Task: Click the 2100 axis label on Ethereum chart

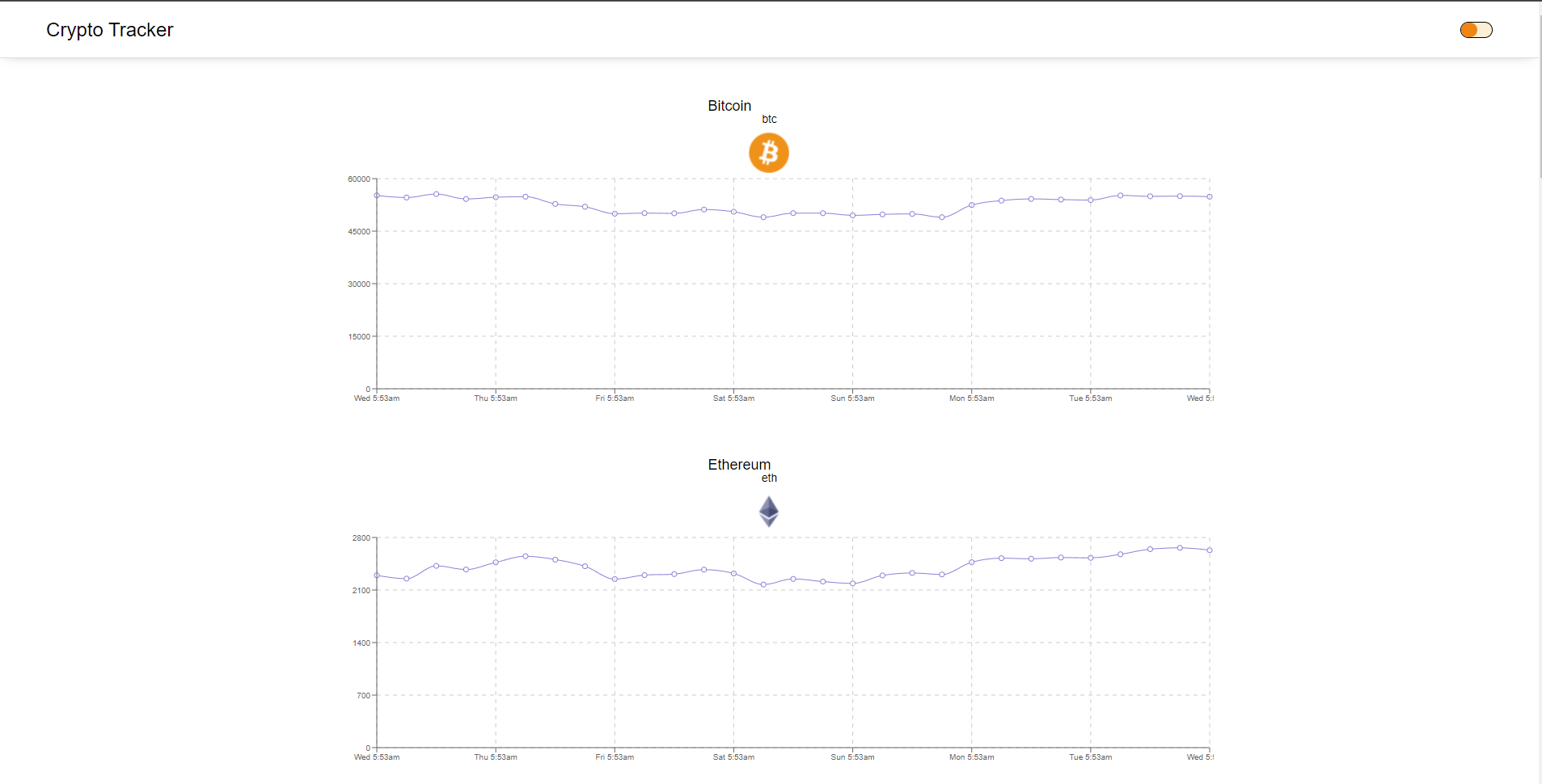Action: click(361, 591)
